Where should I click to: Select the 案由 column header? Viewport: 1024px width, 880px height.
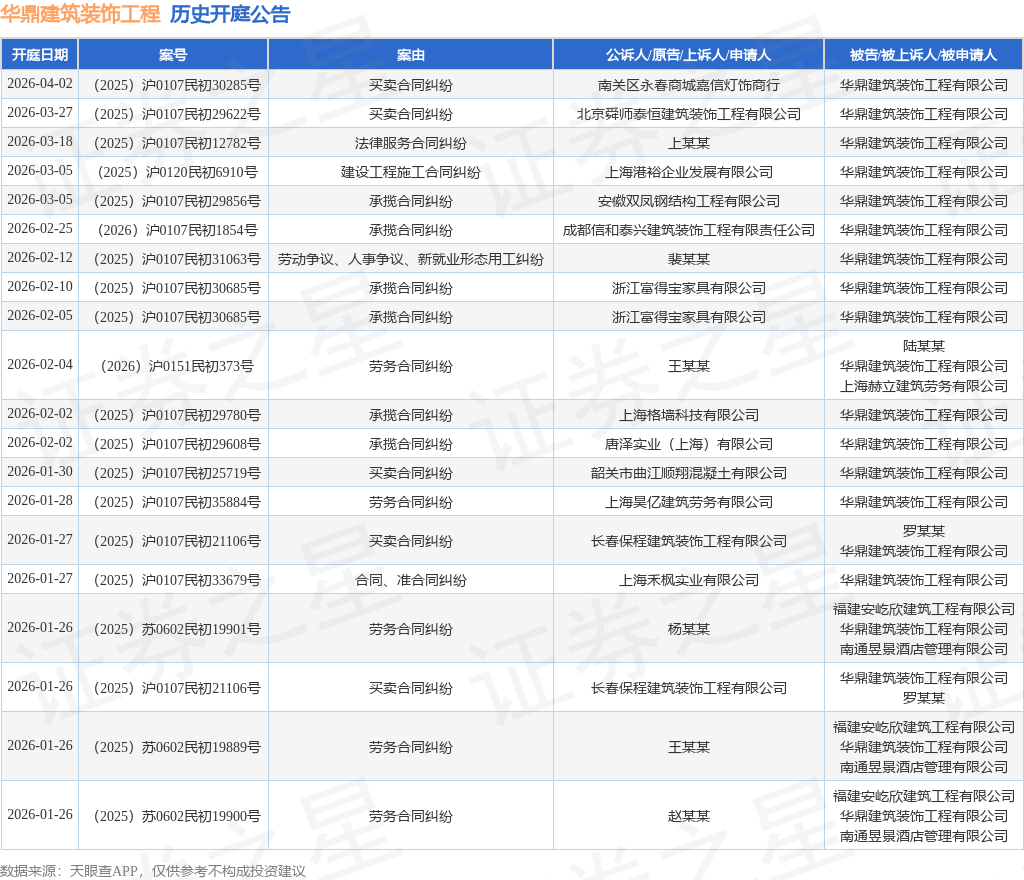click(x=411, y=55)
